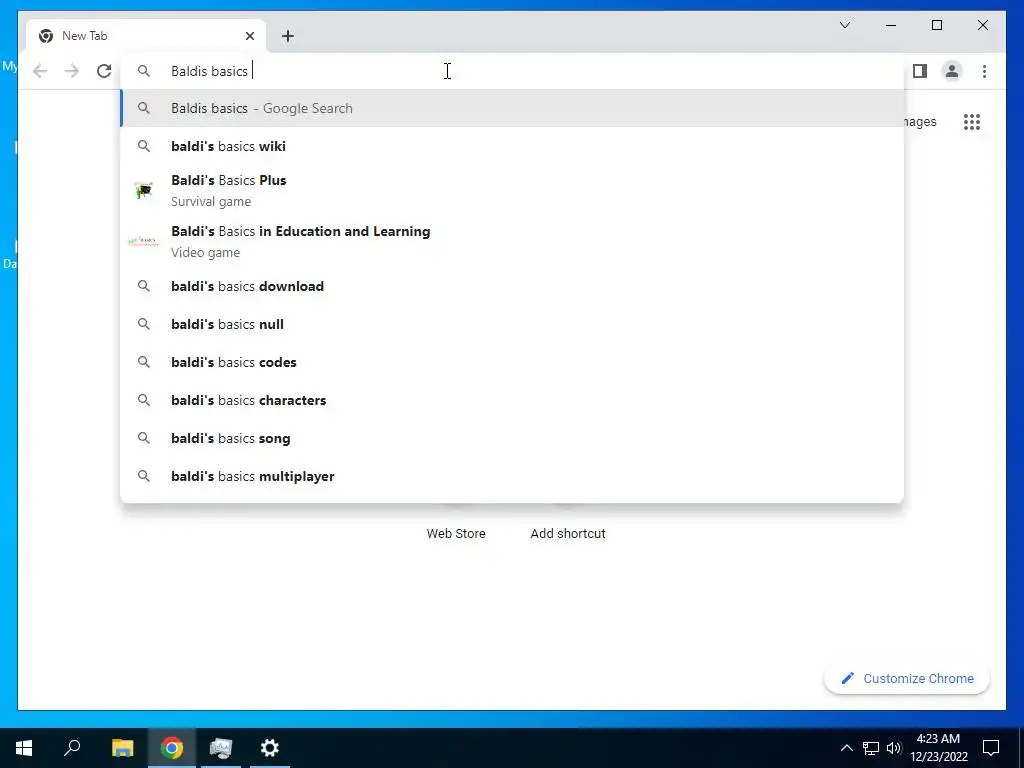Open the Web Store shortcut
The height and width of the screenshot is (768, 1024).
pos(456,534)
